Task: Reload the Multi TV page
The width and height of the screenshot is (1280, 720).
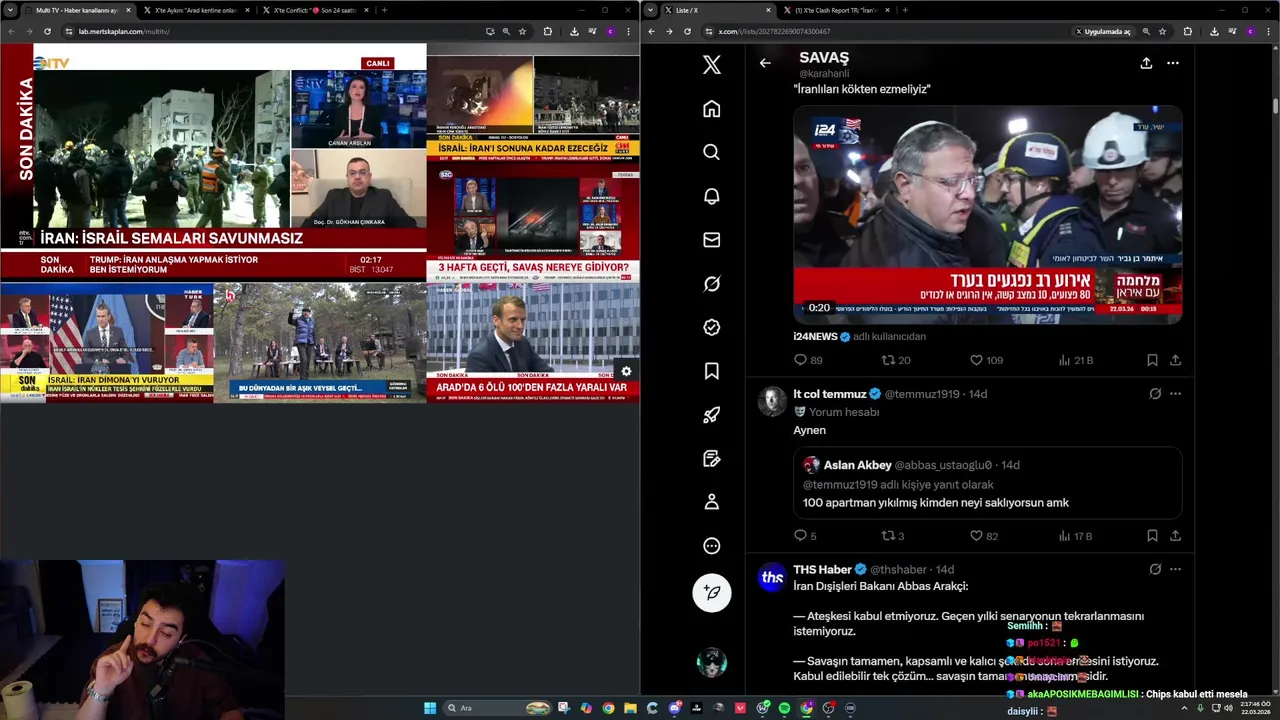Action: point(47,31)
